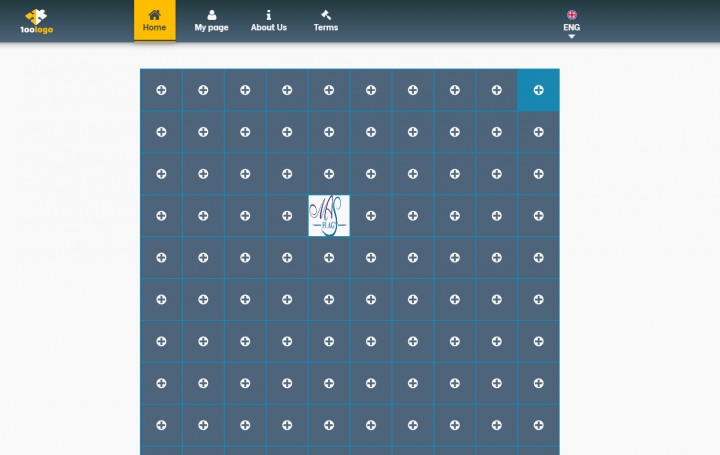Click the highlighted blue plus cell, first row
The height and width of the screenshot is (455, 720).
tap(539, 90)
